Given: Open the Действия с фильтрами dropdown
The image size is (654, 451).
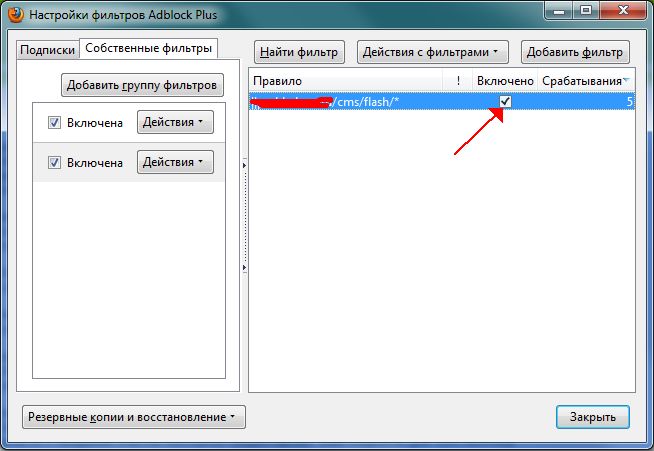Looking at the screenshot, I should (x=433, y=52).
